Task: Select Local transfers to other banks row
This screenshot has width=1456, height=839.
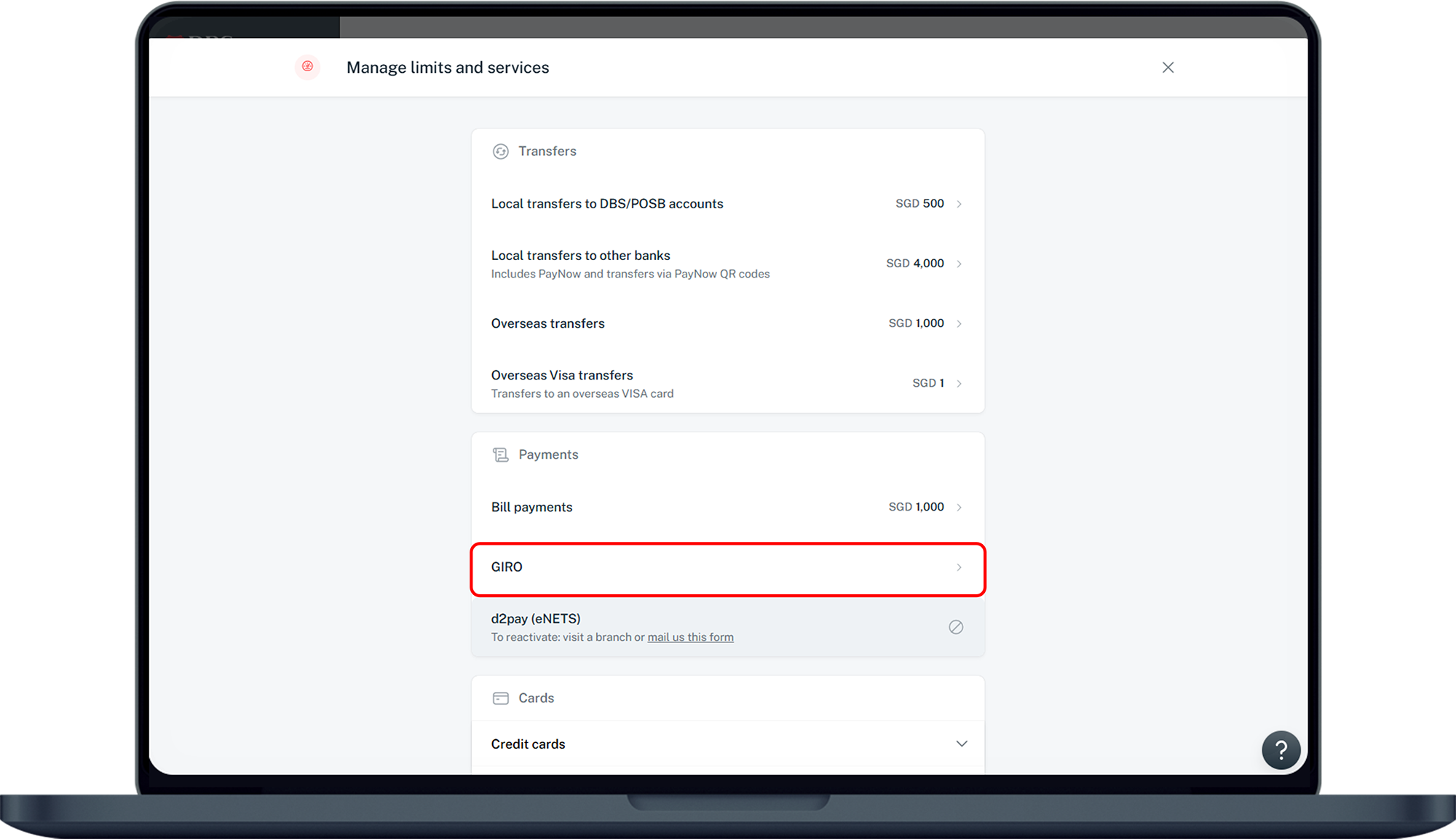Action: (580, 256)
